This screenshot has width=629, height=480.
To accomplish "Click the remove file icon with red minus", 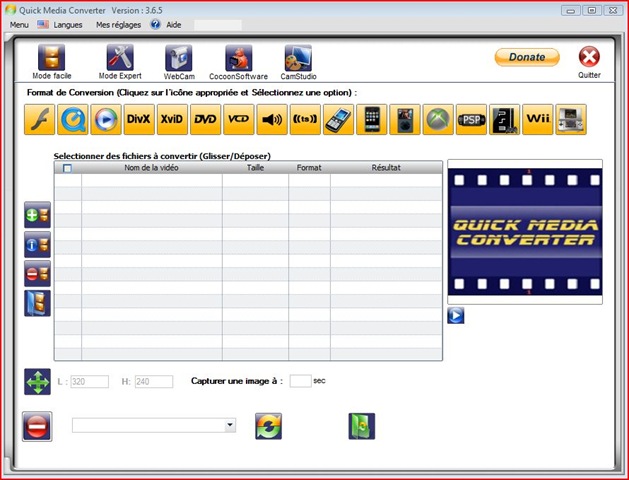I will pyautogui.click(x=37, y=273).
